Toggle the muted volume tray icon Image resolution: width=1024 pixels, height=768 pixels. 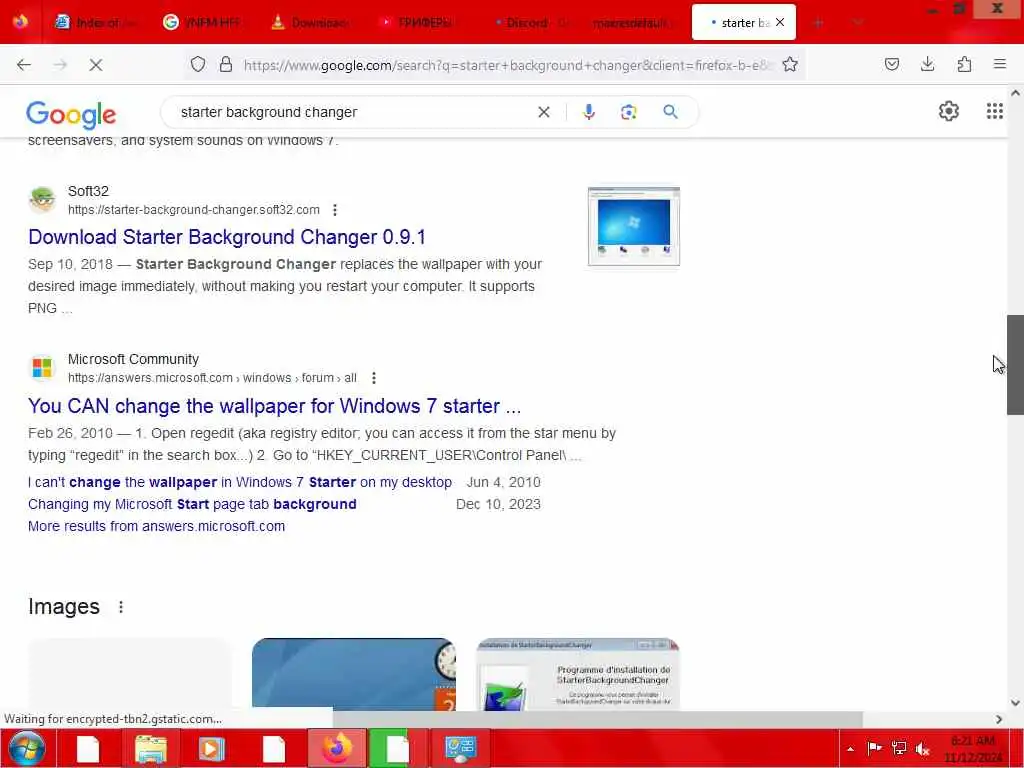coord(923,748)
